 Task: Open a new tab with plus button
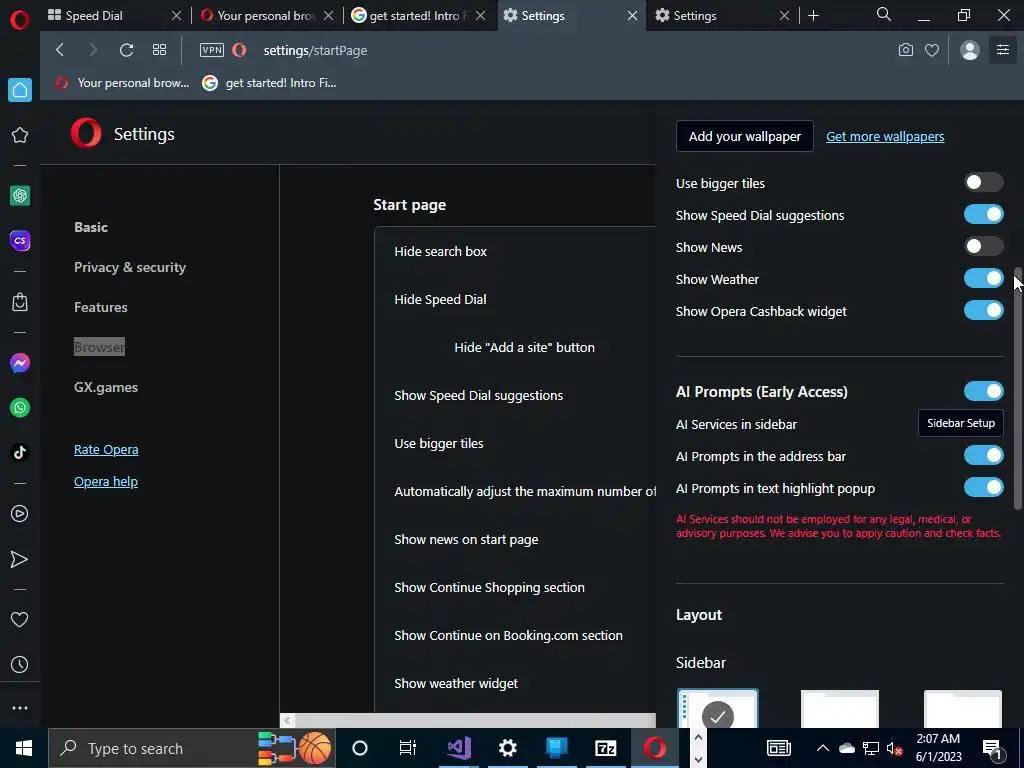813,16
